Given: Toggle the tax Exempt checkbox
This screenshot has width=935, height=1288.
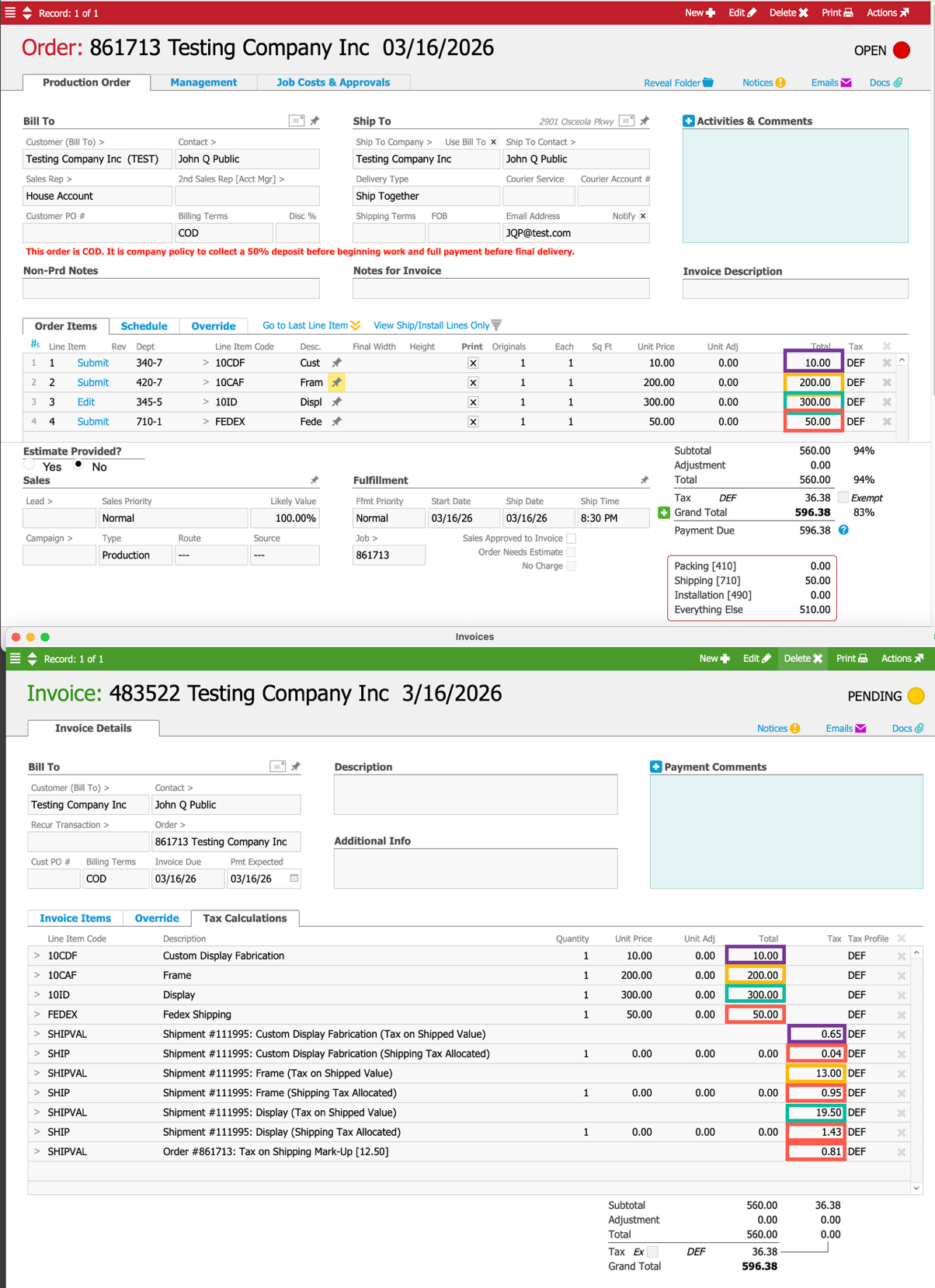Looking at the screenshot, I should pyautogui.click(x=843, y=498).
